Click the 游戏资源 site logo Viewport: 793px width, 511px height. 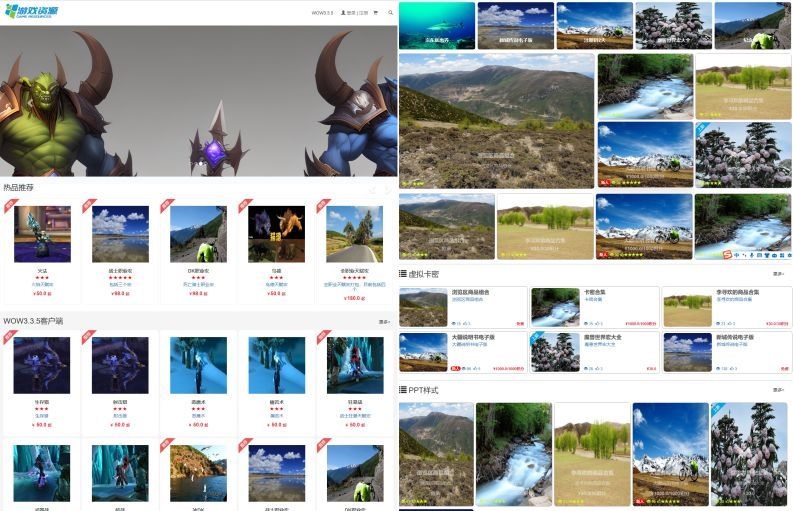(x=30, y=11)
